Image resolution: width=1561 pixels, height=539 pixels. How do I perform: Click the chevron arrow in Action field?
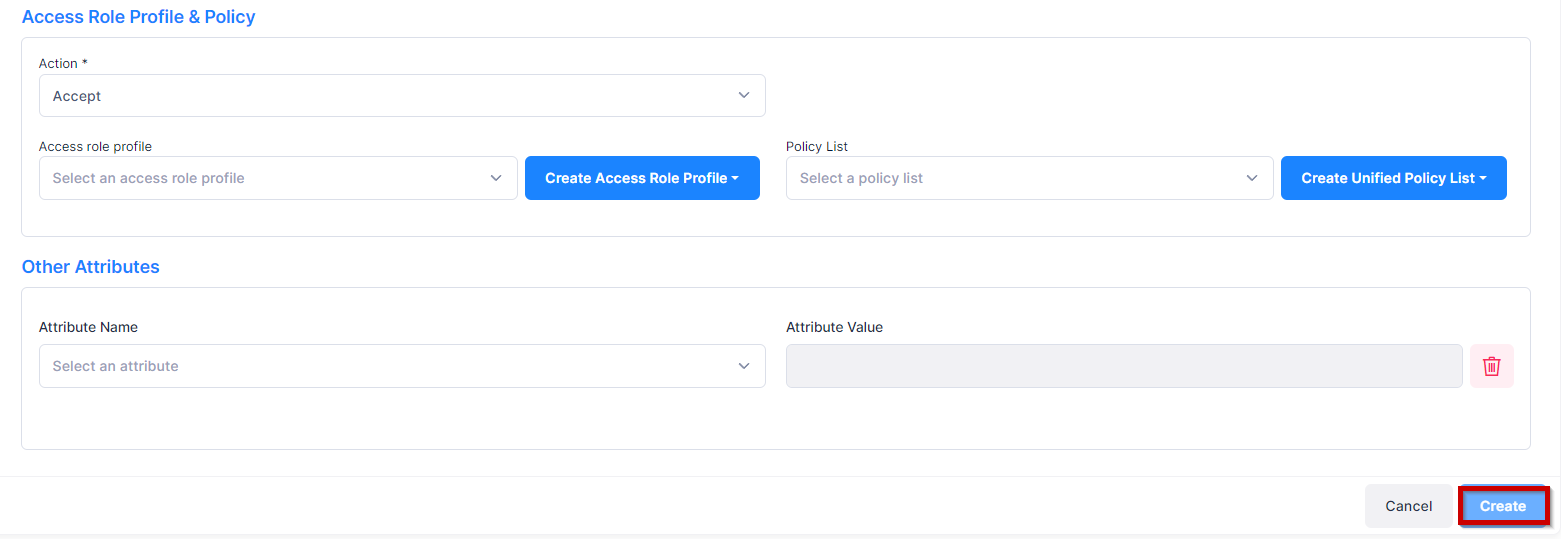coord(743,96)
